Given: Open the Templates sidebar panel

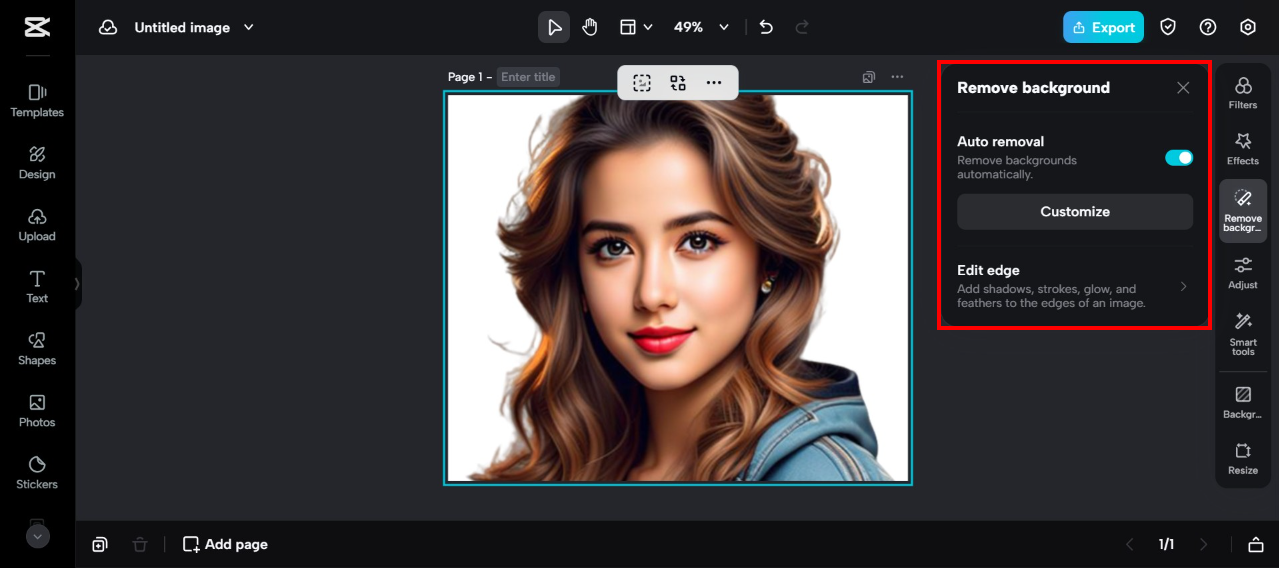Looking at the screenshot, I should (x=37, y=100).
